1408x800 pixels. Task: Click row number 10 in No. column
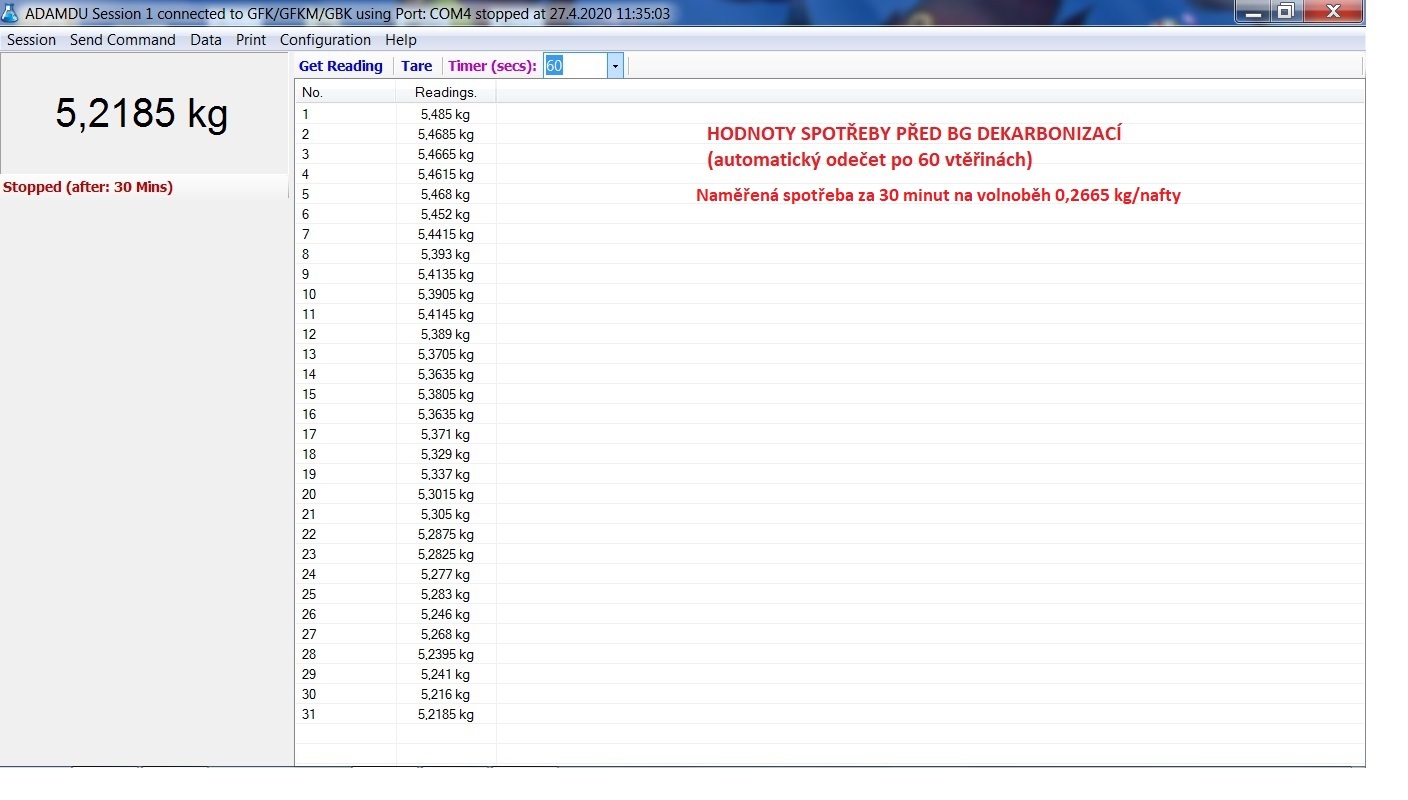click(x=309, y=294)
